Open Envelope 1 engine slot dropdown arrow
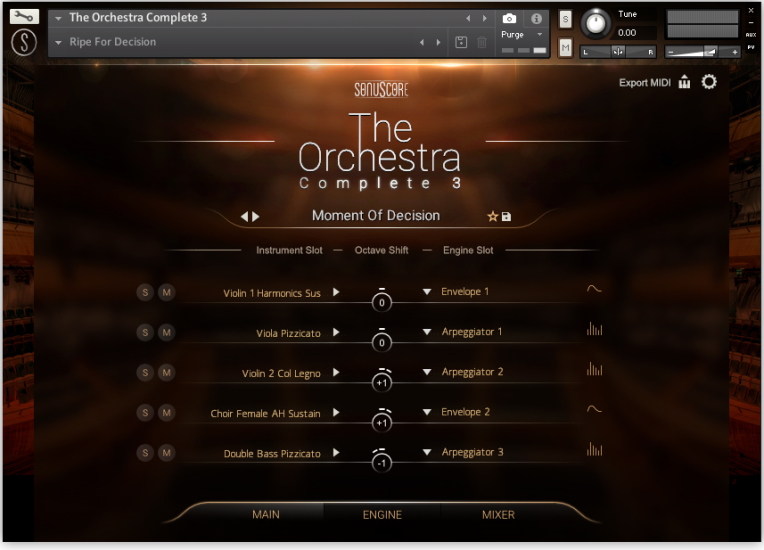Viewport: 764px width, 550px height. tap(427, 292)
